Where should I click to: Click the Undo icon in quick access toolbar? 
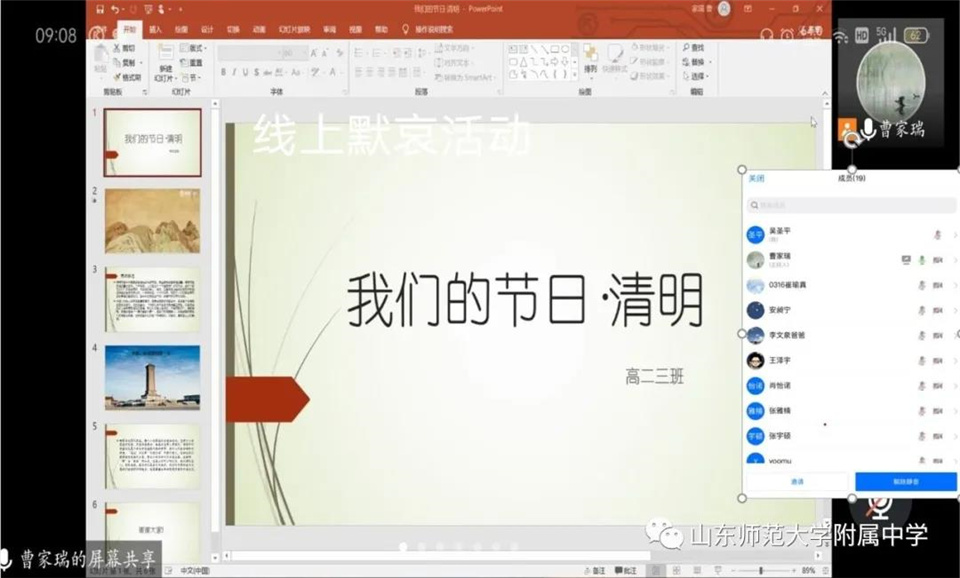pyautogui.click(x=117, y=9)
